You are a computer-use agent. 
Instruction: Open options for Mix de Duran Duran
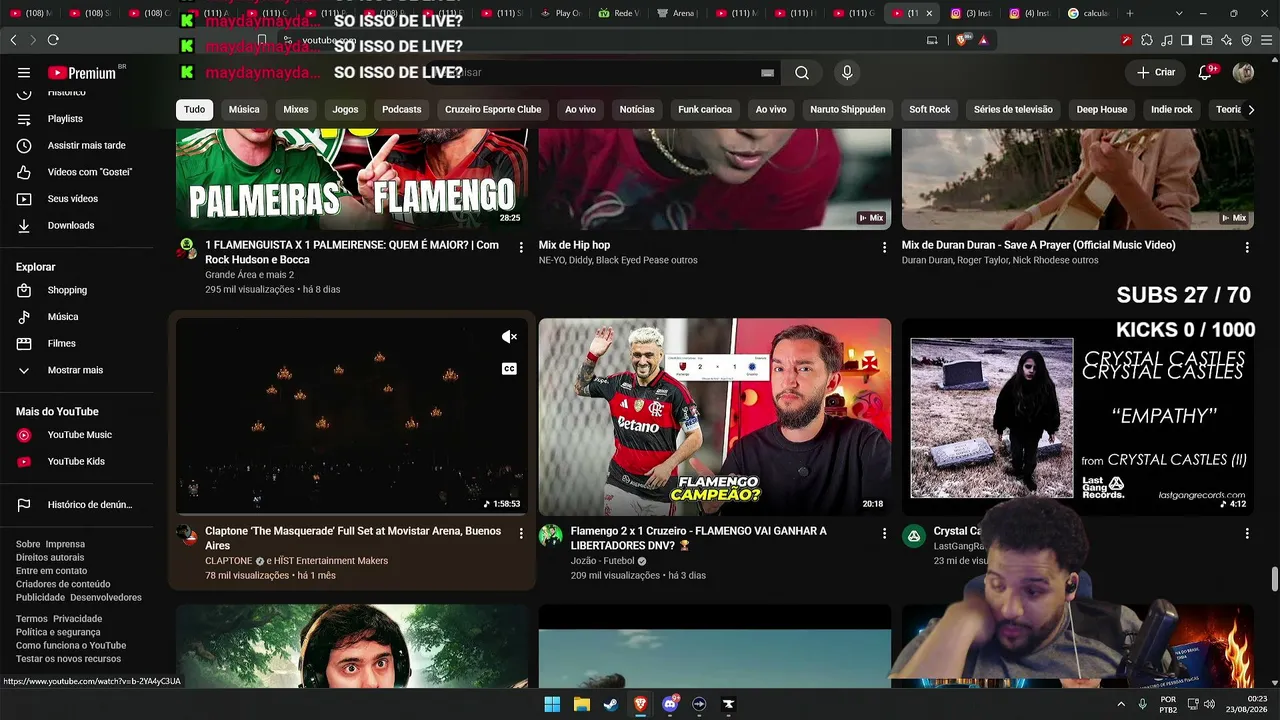tap(1247, 247)
